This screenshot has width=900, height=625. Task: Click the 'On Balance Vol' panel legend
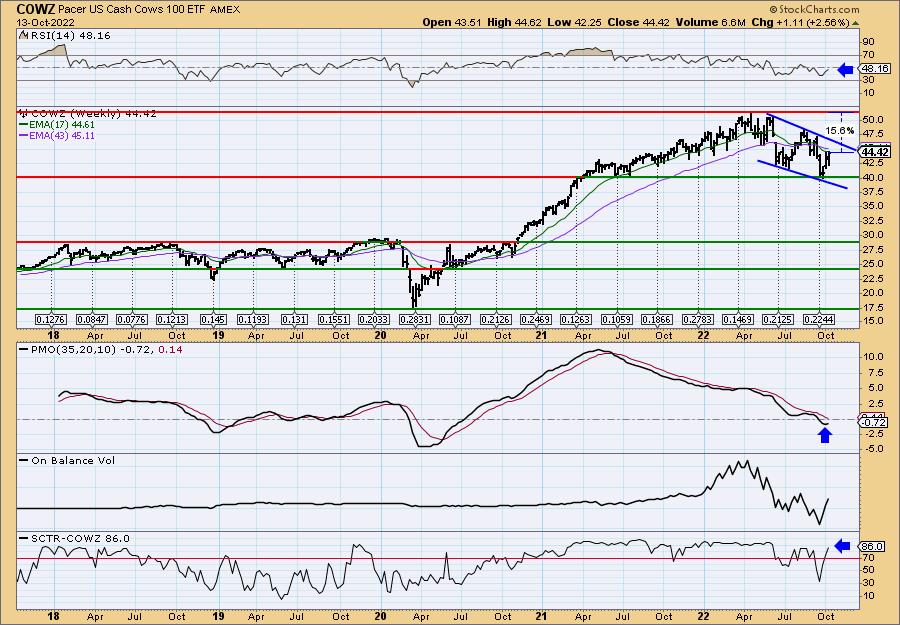tap(67, 460)
